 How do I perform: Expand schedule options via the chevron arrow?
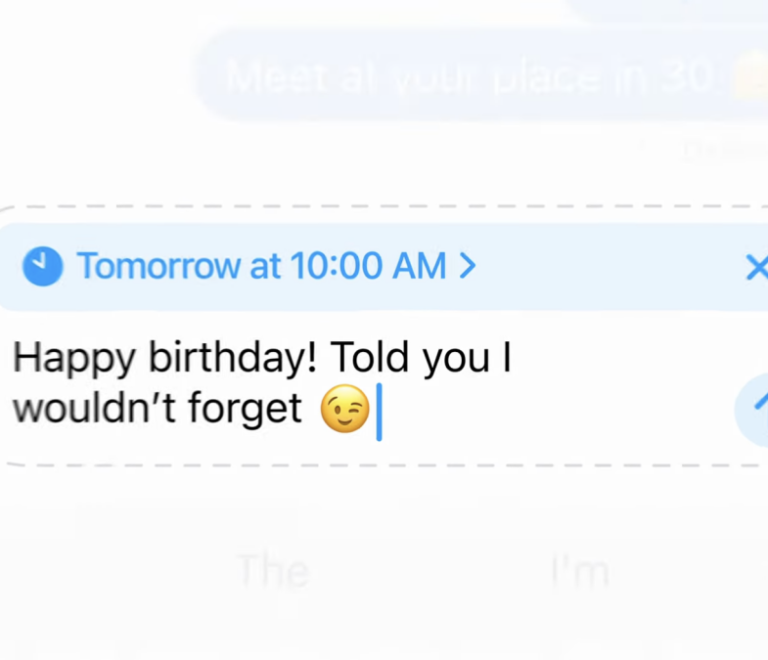point(466,266)
